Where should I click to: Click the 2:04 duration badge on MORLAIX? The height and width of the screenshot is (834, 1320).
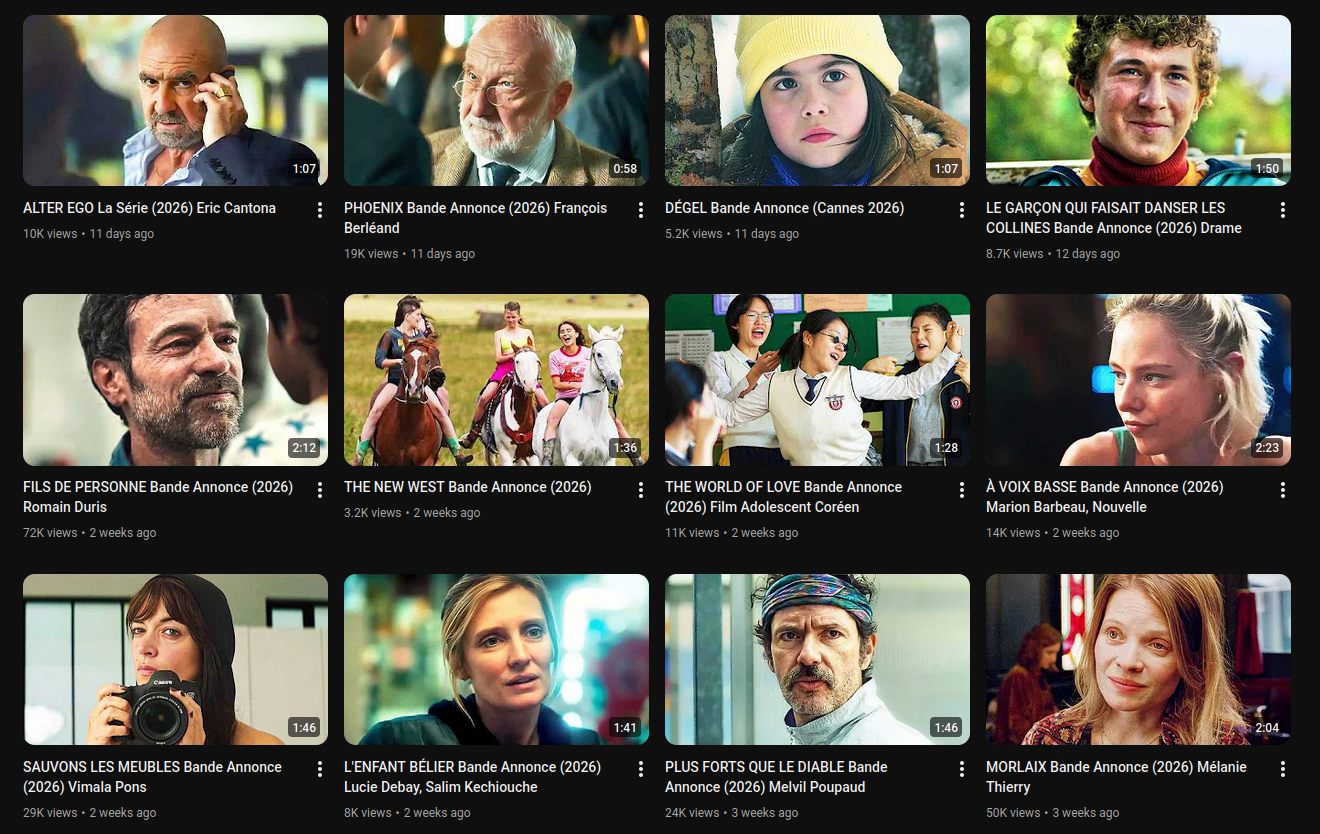pos(1267,728)
